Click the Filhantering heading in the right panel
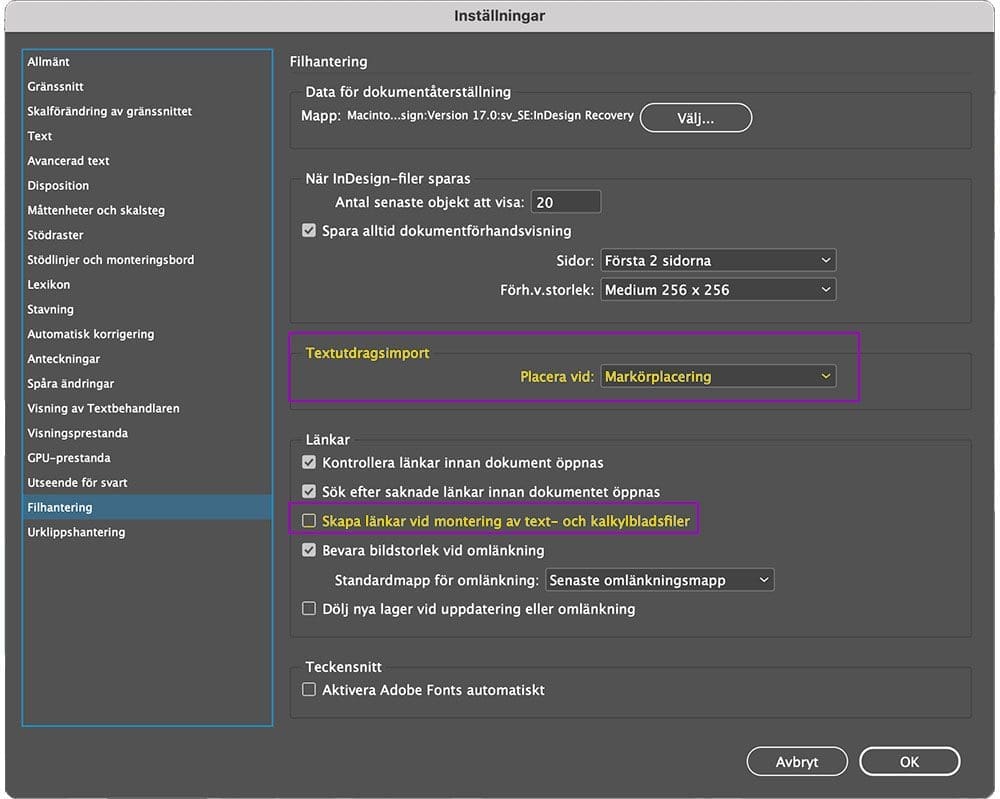Image resolution: width=1000 pixels, height=799 pixels. pyautogui.click(x=328, y=62)
